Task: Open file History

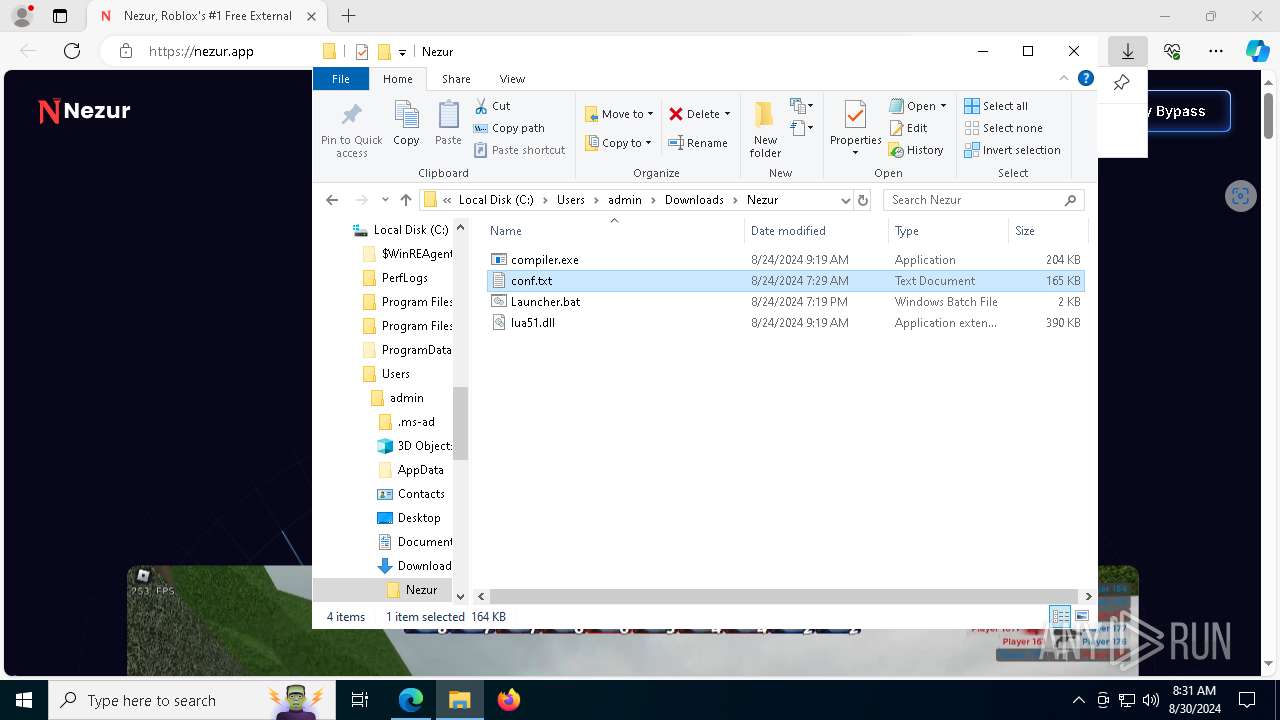Action: point(916,150)
